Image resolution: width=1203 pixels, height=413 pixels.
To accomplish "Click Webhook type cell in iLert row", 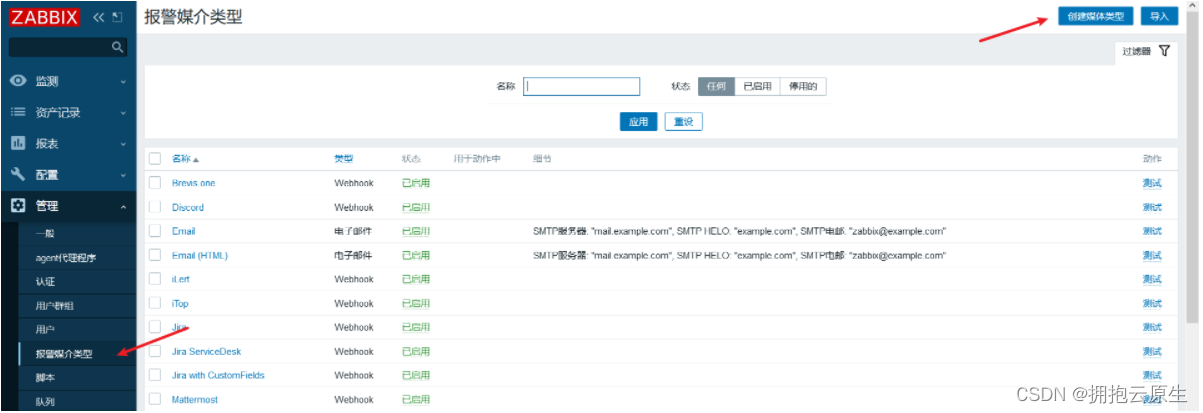I will tap(354, 279).
